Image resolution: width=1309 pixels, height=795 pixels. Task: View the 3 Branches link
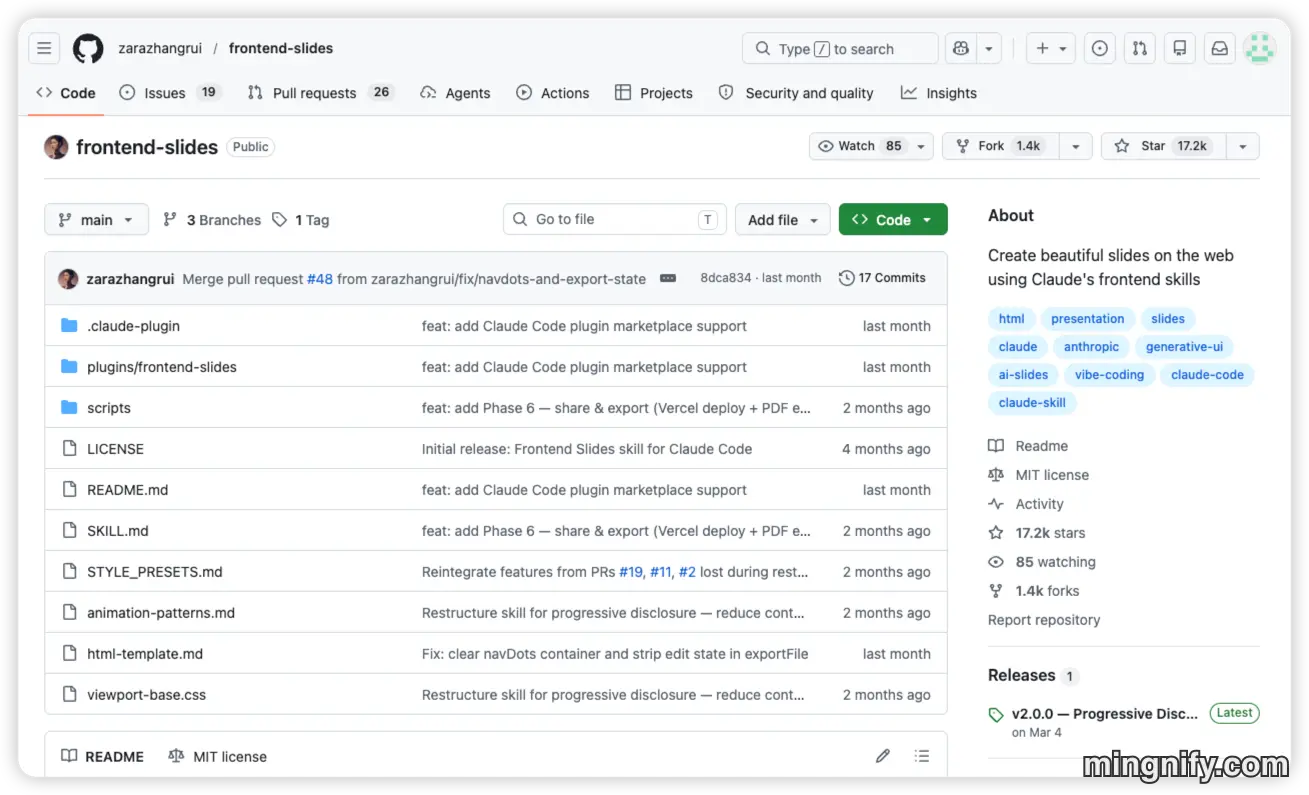(212, 220)
